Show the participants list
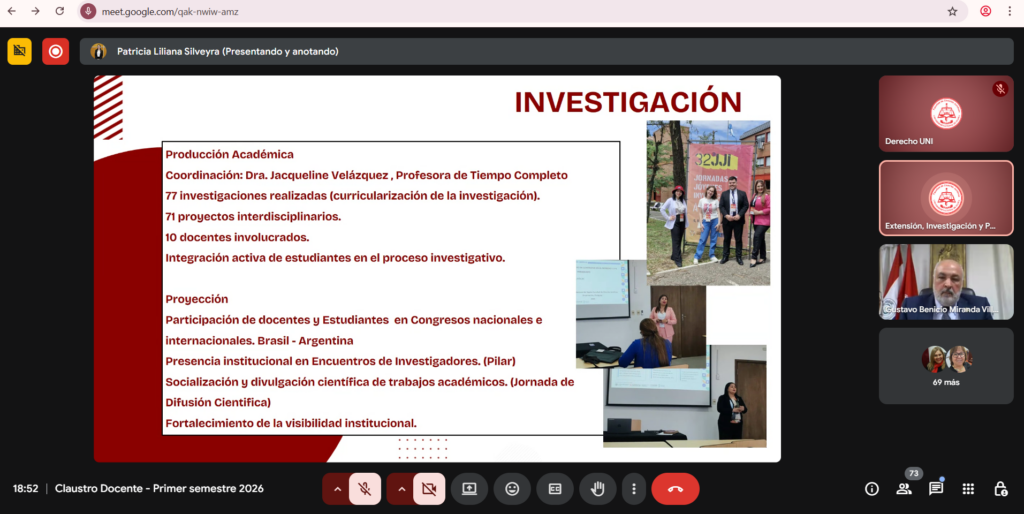Screen dimensions: 1024x514 click(x=904, y=489)
